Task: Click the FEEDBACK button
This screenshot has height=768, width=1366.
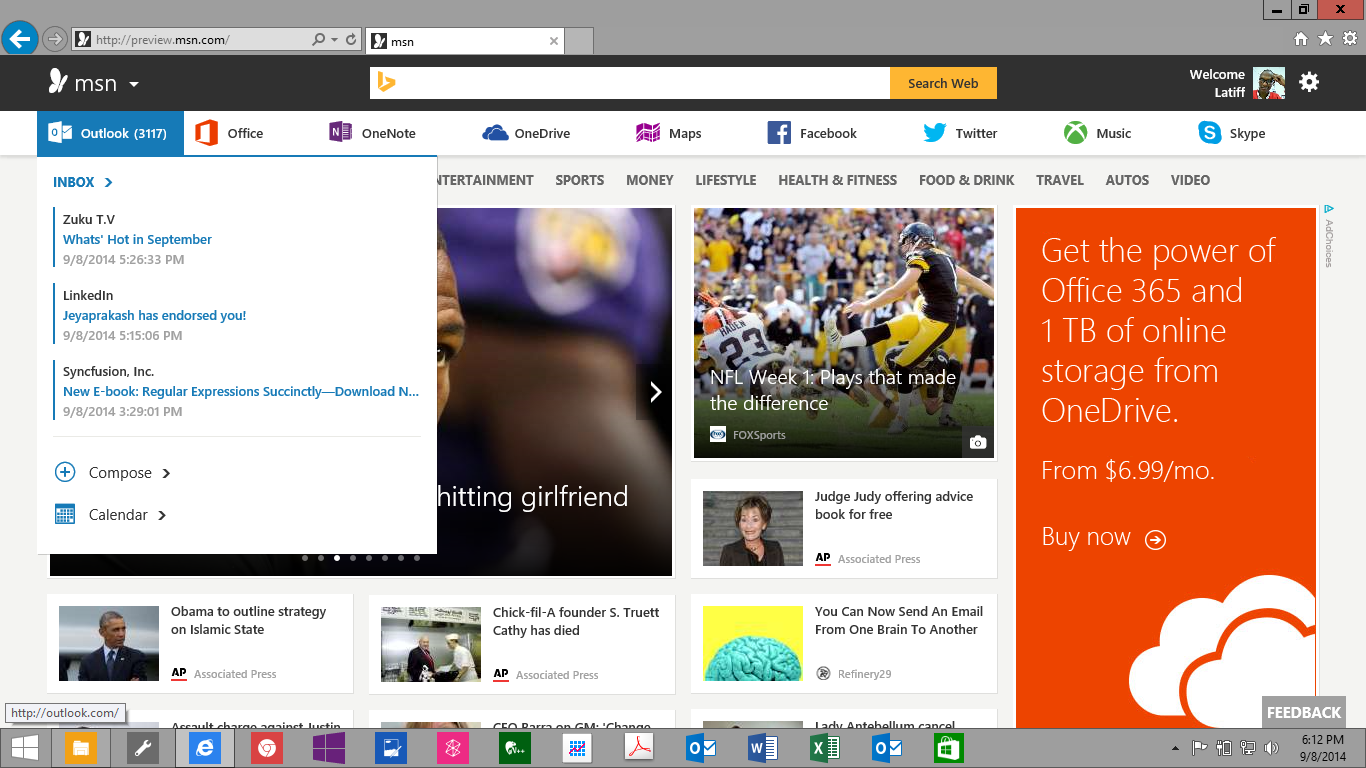Action: click(1304, 712)
